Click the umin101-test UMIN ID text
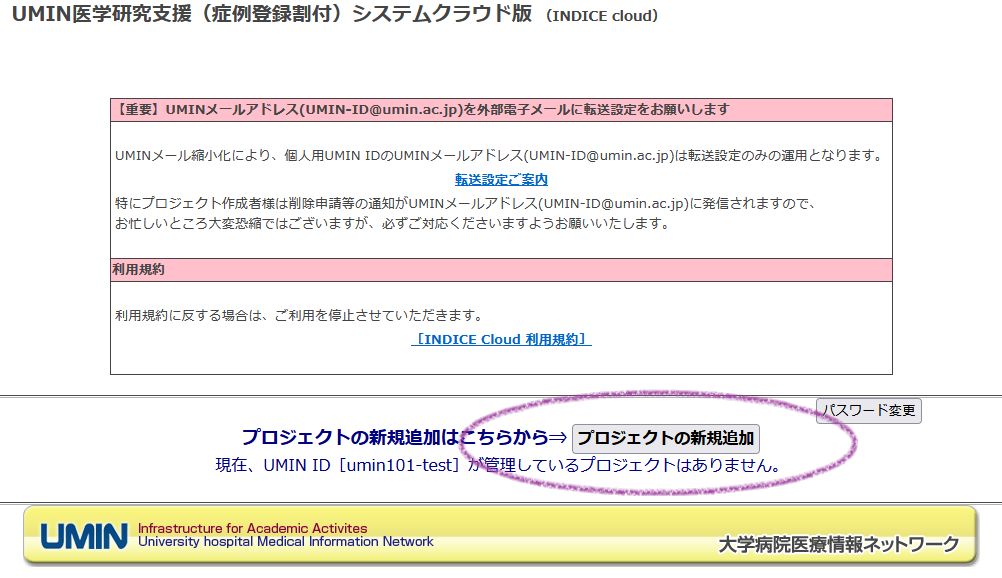1002x578 pixels. tap(400, 466)
